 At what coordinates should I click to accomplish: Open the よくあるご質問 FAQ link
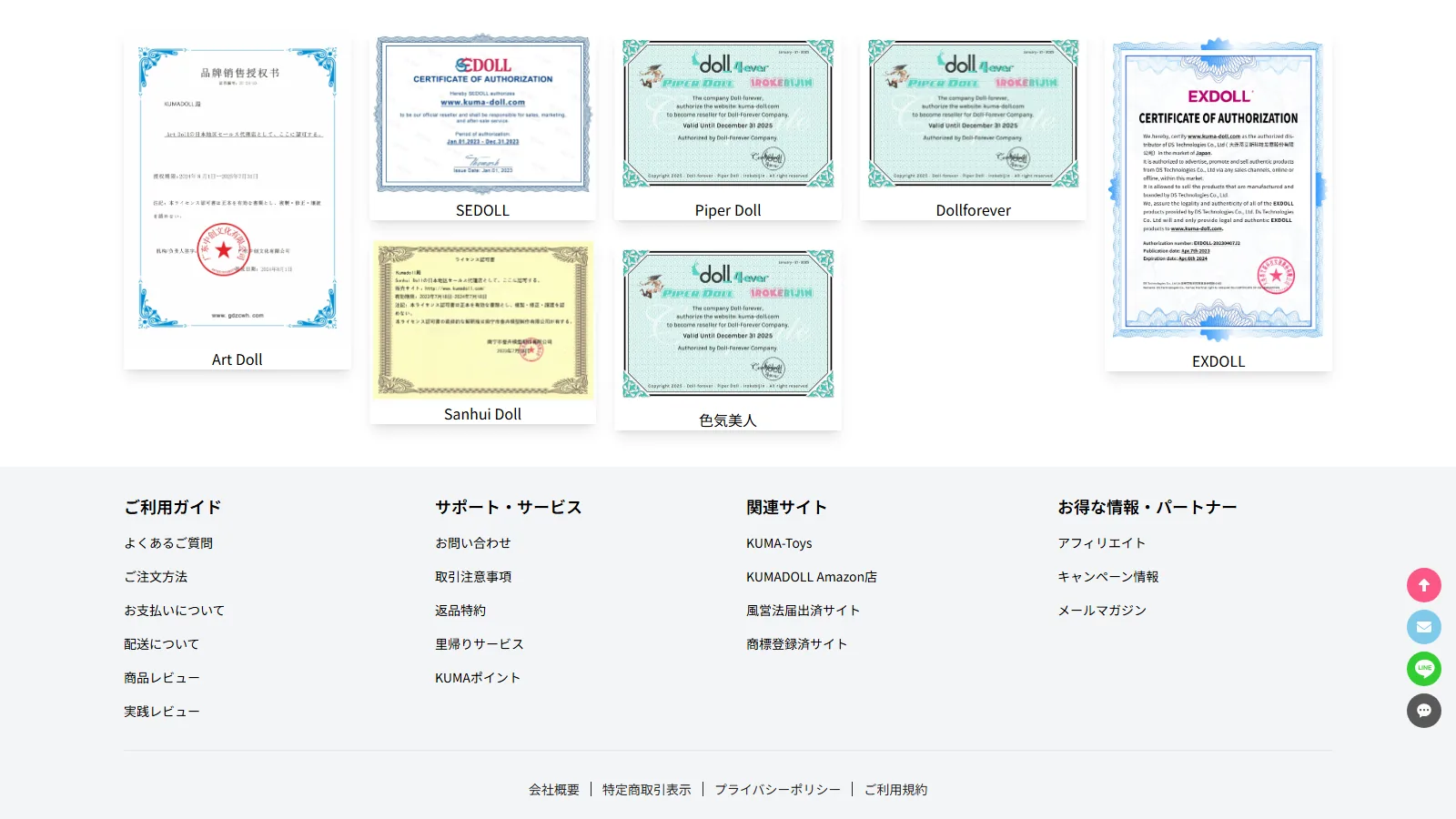tap(168, 543)
